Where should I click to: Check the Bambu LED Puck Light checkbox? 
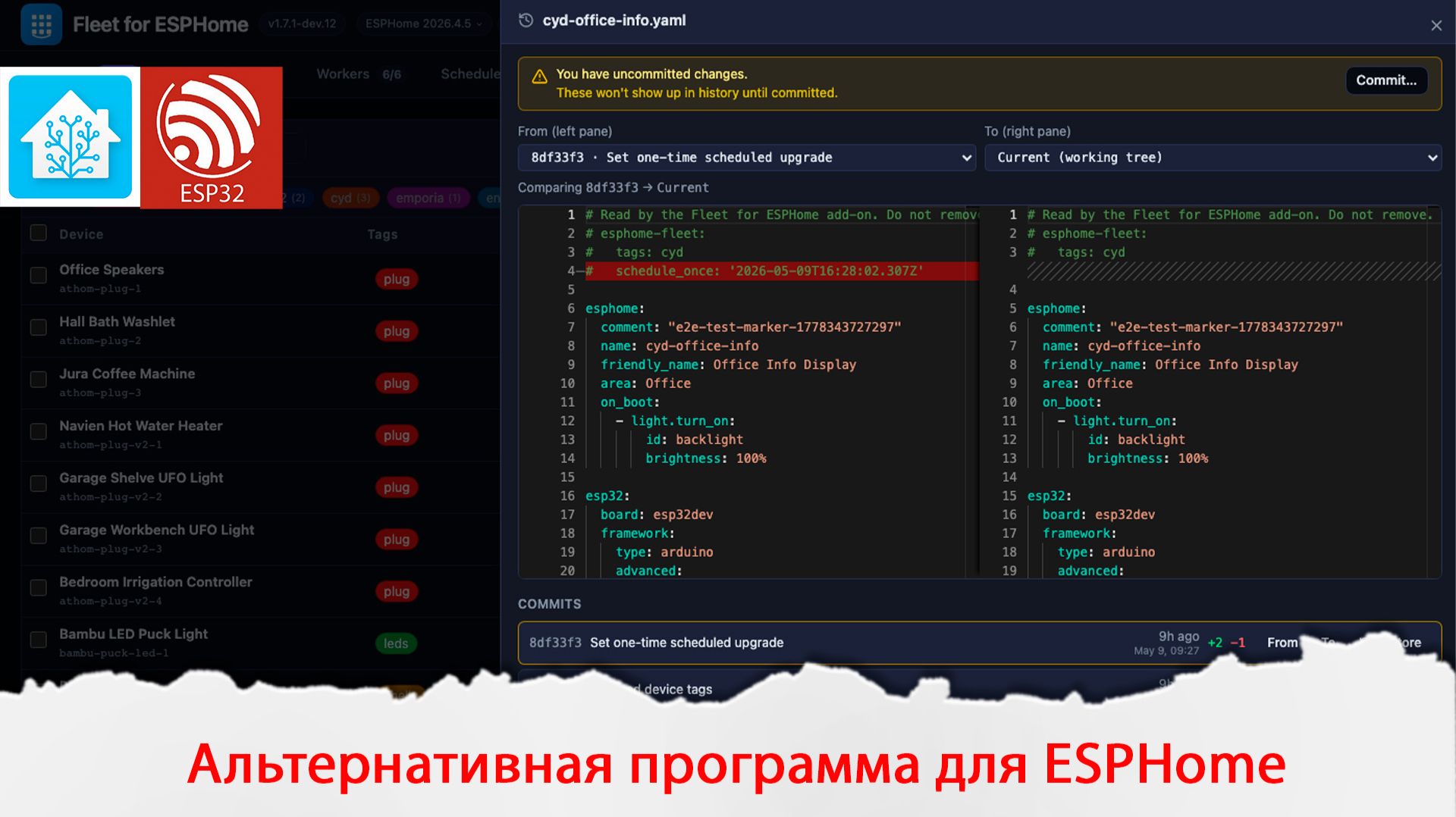click(38, 640)
